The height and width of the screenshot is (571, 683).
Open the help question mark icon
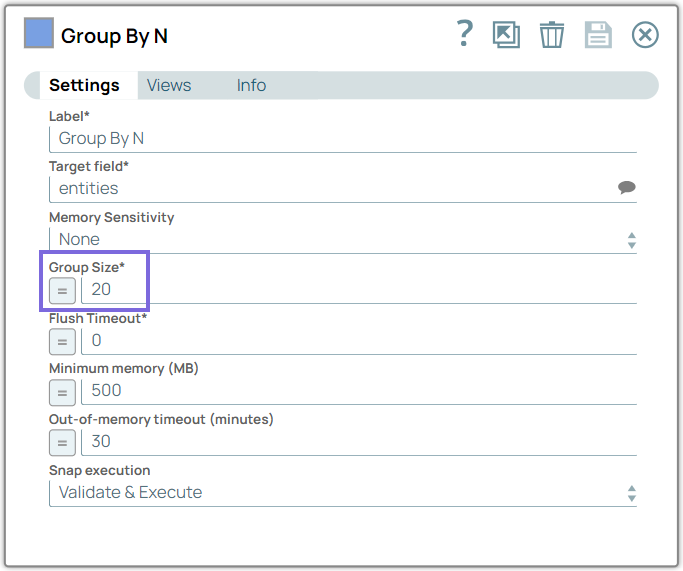click(464, 35)
